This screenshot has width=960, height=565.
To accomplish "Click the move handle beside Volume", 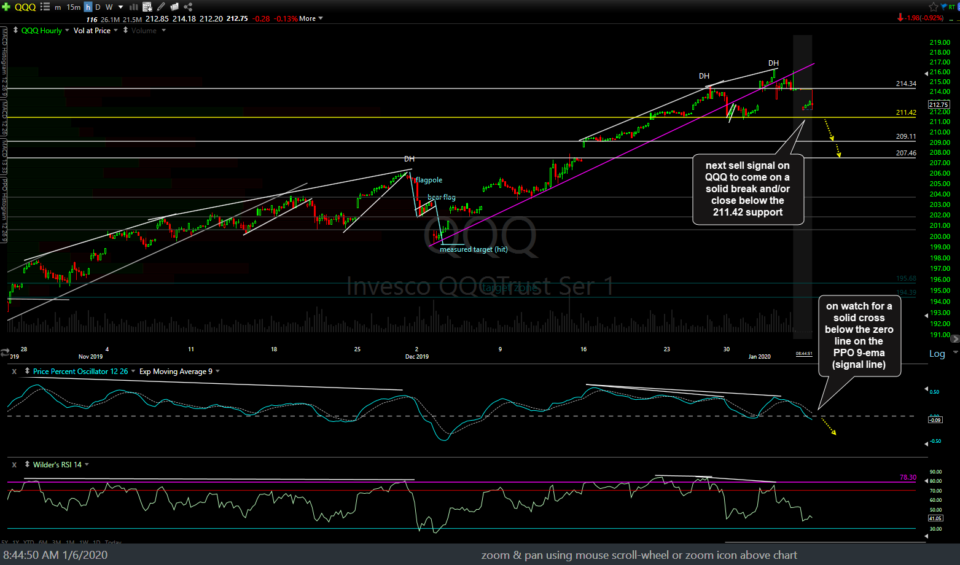I will (126, 30).
